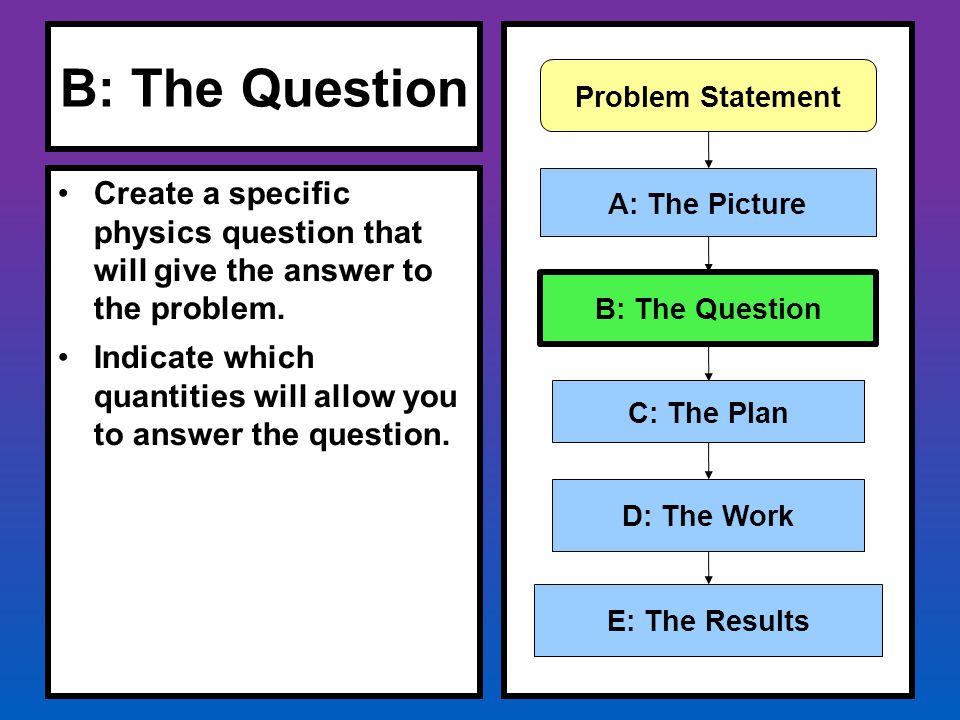Screen dimensions: 960x720
Task: Click the bullet before 'Indicate which'
Action: click(64, 358)
